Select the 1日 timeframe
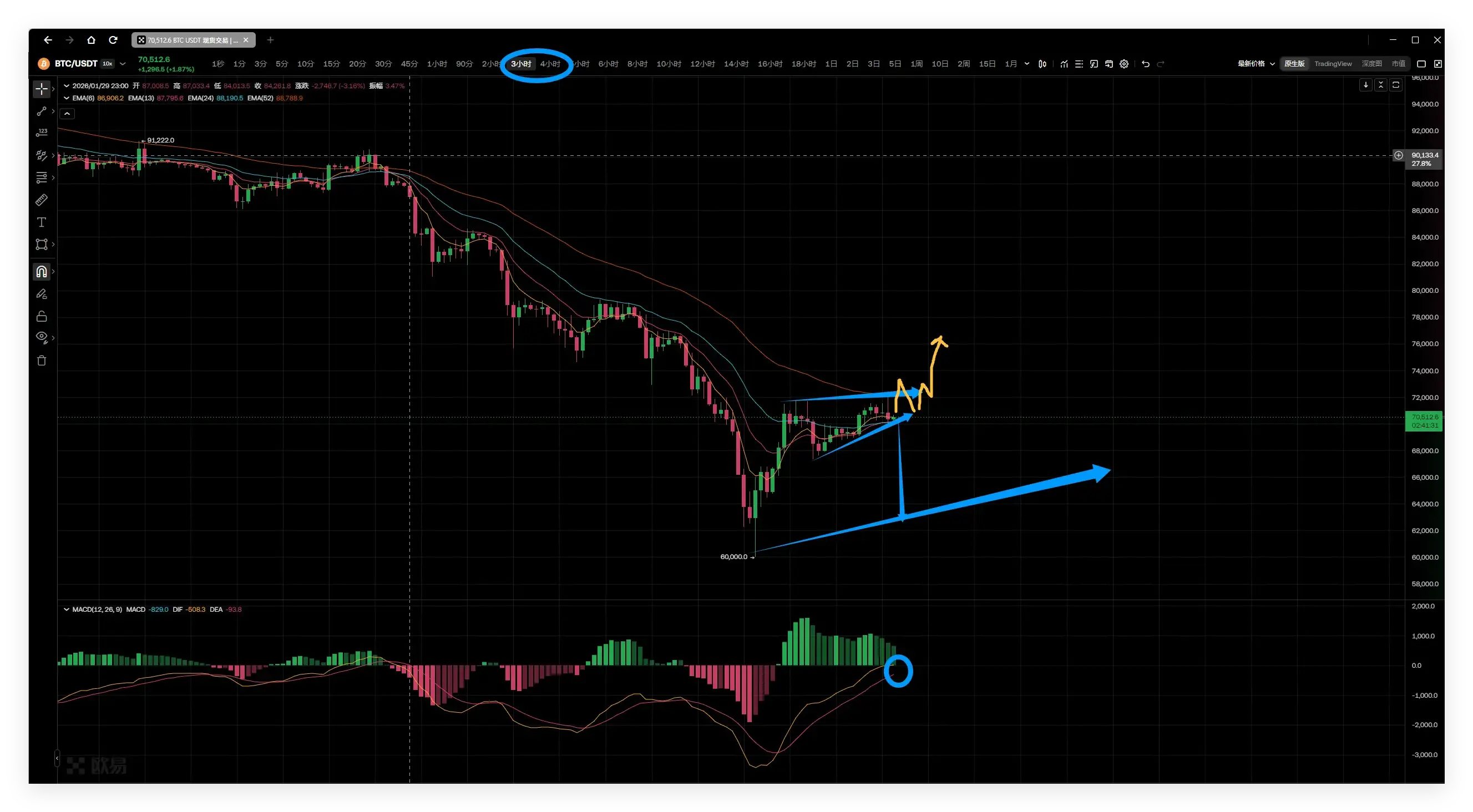 (x=831, y=64)
